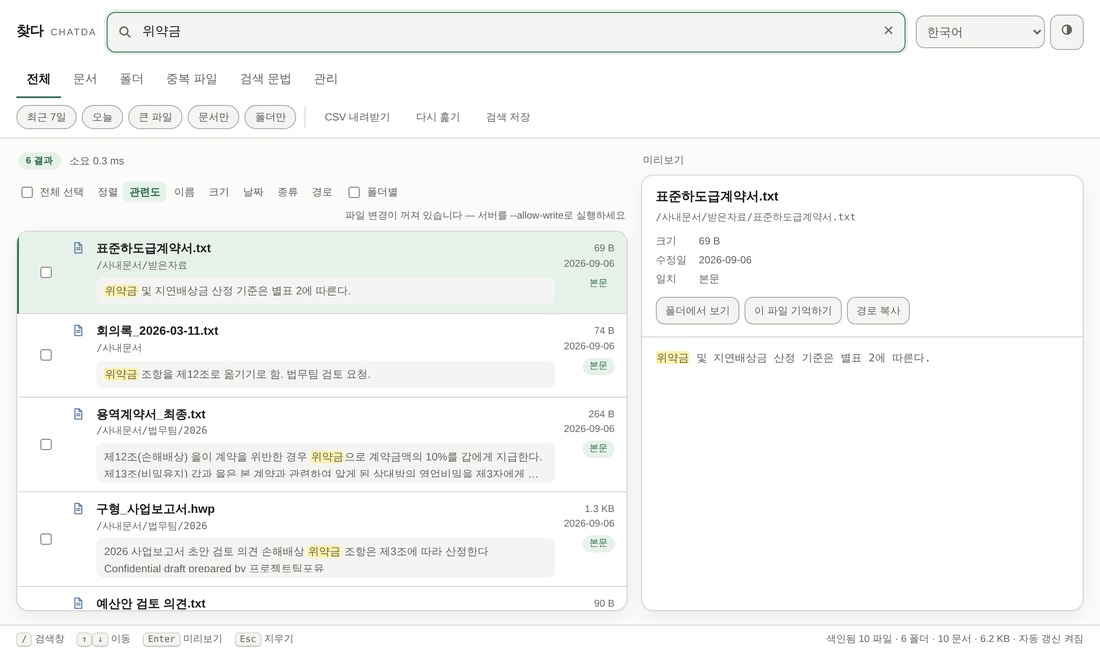Apply the 오늘 filter chip
The height and width of the screenshot is (654, 1100).
click(x=102, y=117)
